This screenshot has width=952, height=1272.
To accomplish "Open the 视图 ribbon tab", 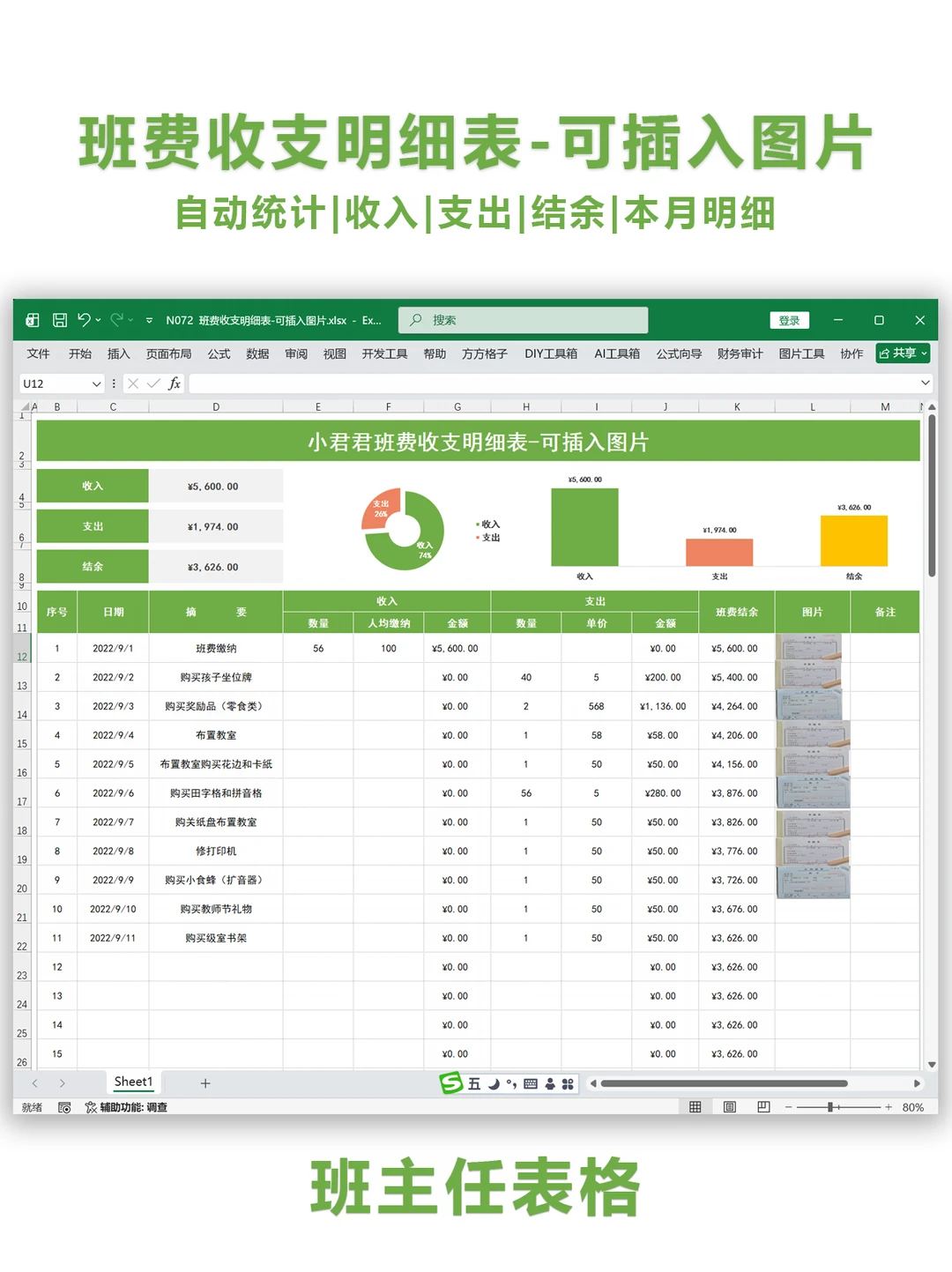I will coord(334,353).
